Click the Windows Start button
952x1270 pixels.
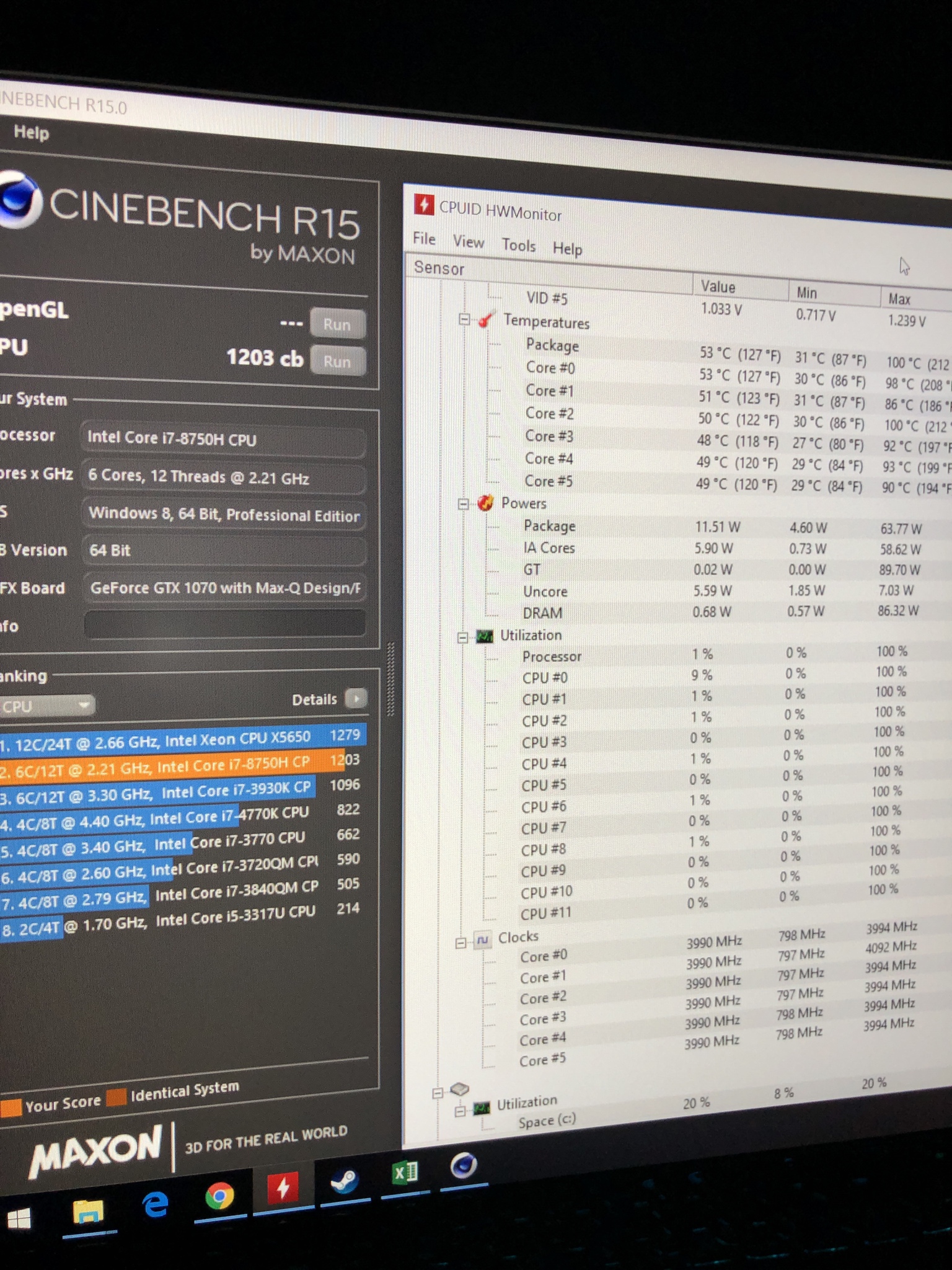point(19,1219)
